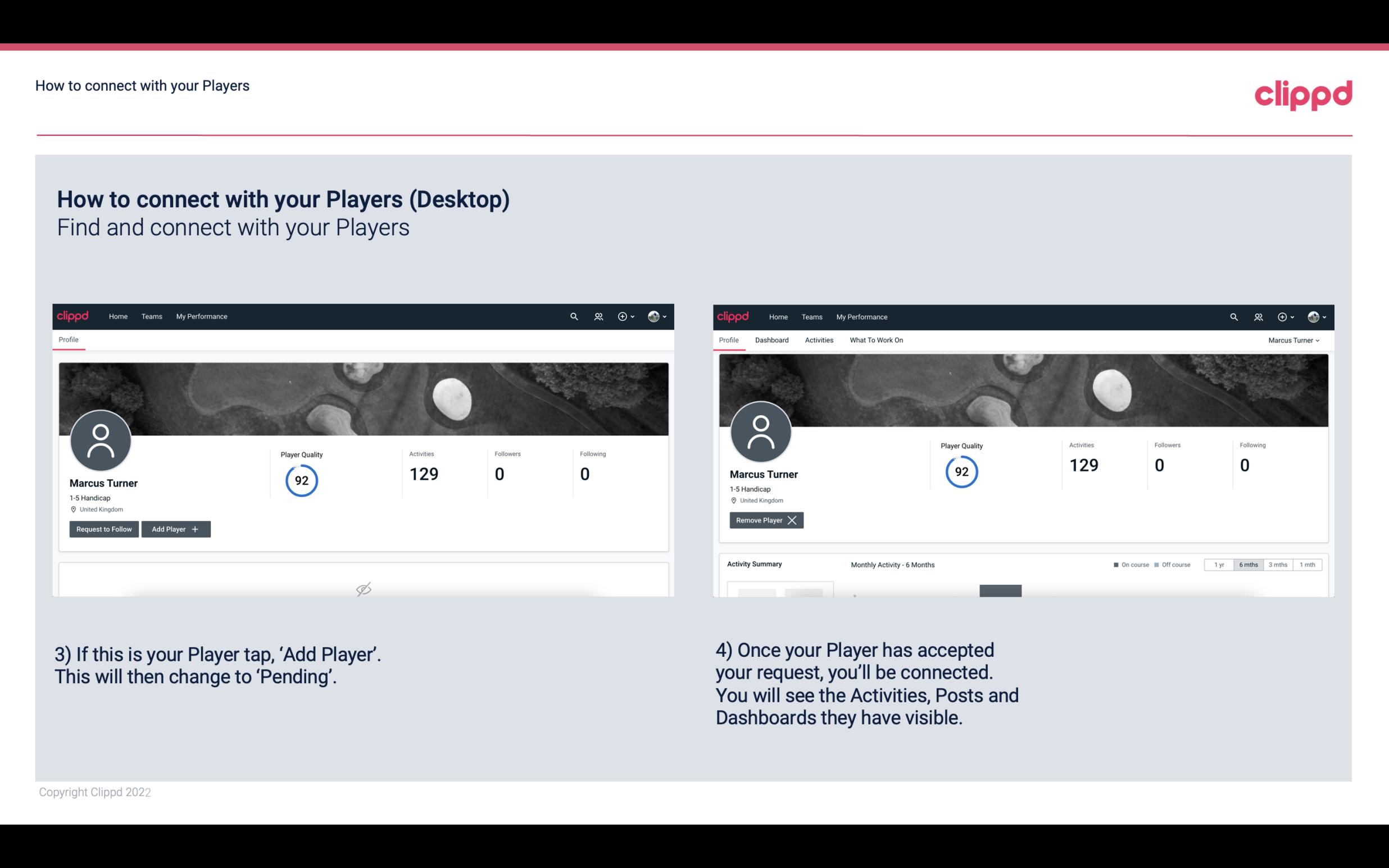This screenshot has height=868, width=1389.
Task: Expand '3 mths' activity timeframe option
Action: (1278, 564)
